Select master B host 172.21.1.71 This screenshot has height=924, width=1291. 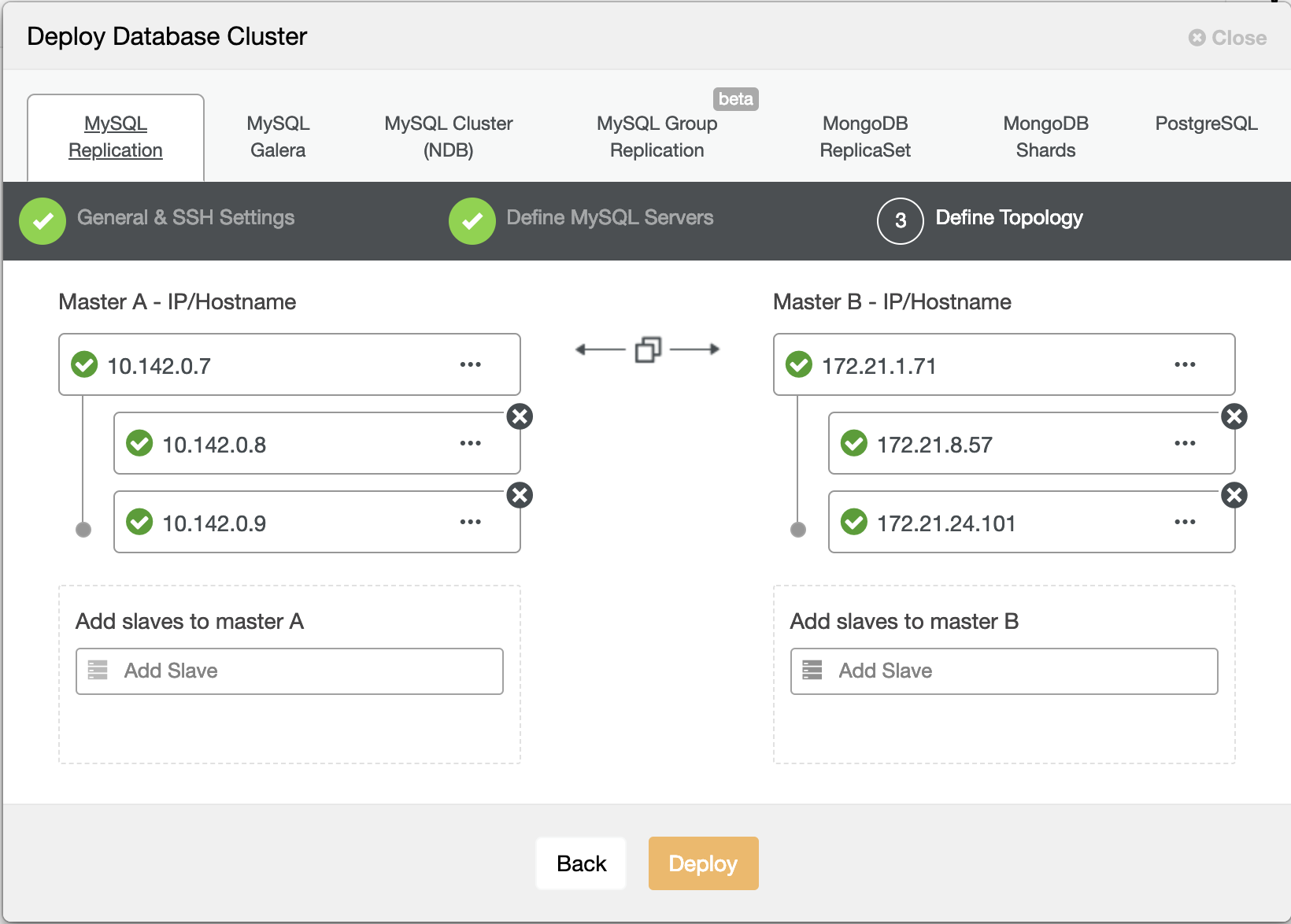tap(1004, 364)
